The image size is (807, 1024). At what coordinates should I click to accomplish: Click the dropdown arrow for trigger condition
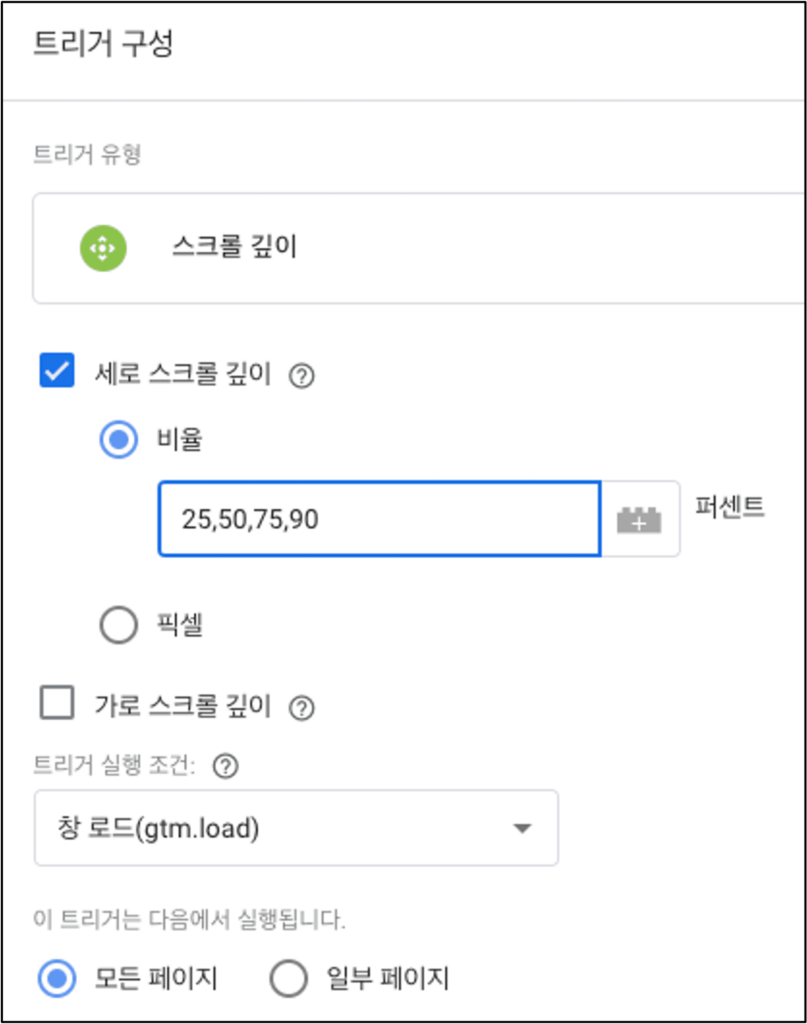522,828
